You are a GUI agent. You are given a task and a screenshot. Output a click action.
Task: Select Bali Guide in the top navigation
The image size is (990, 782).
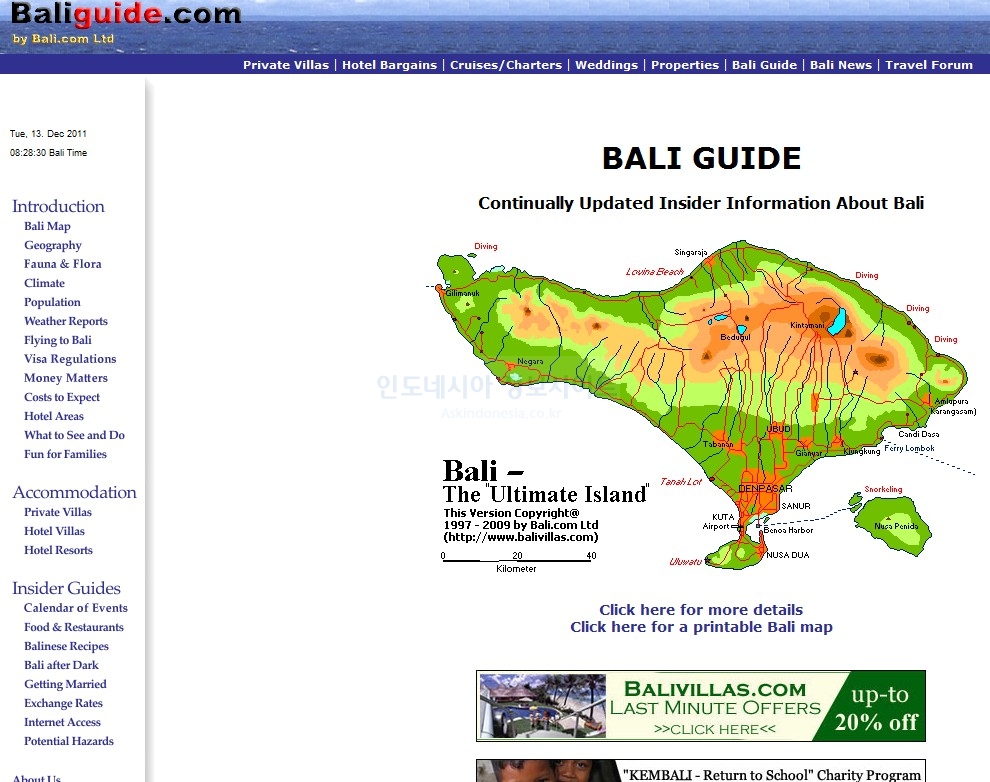(x=765, y=65)
